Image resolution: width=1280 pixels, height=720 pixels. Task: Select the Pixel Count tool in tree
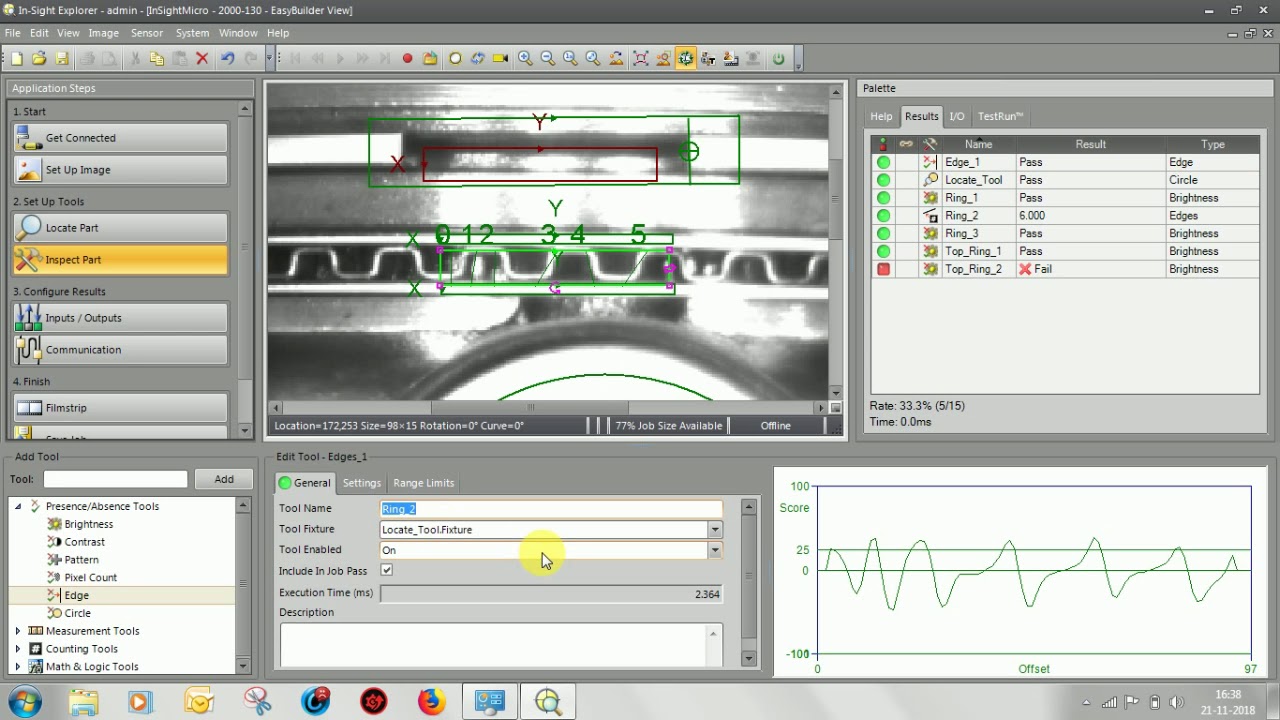(x=90, y=578)
